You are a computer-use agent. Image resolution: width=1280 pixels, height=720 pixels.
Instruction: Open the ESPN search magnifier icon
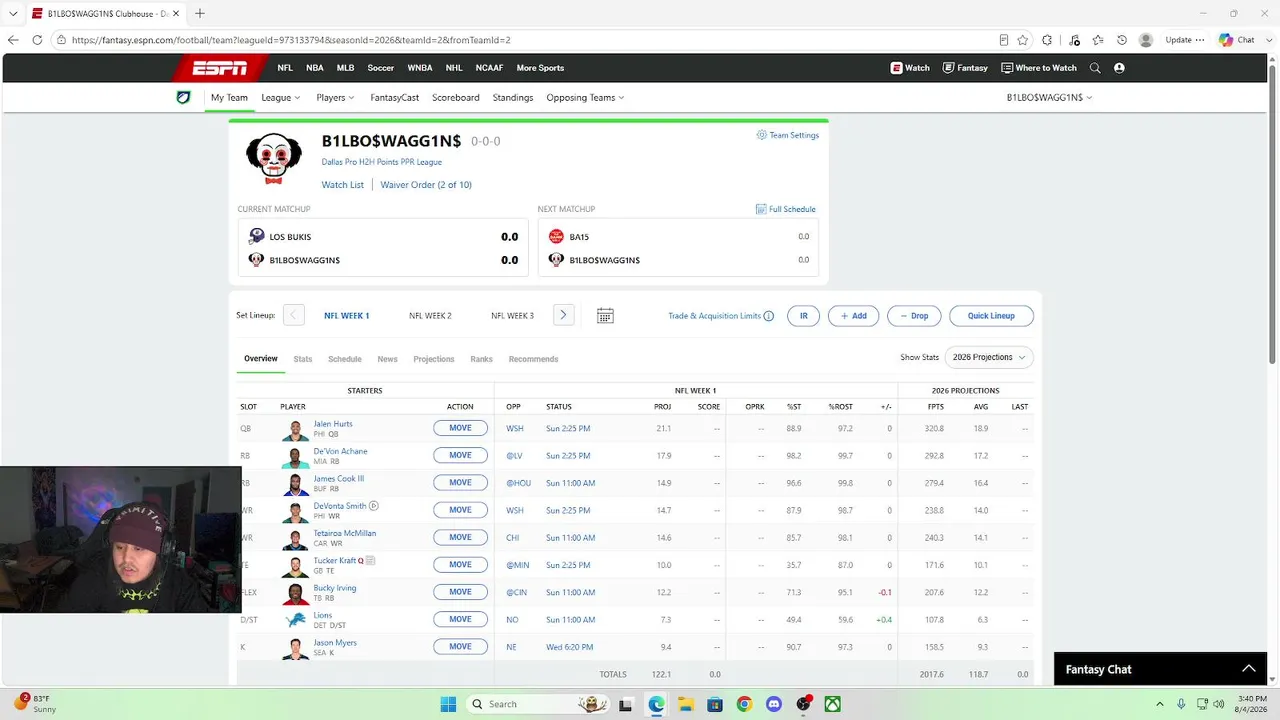click(x=1095, y=68)
